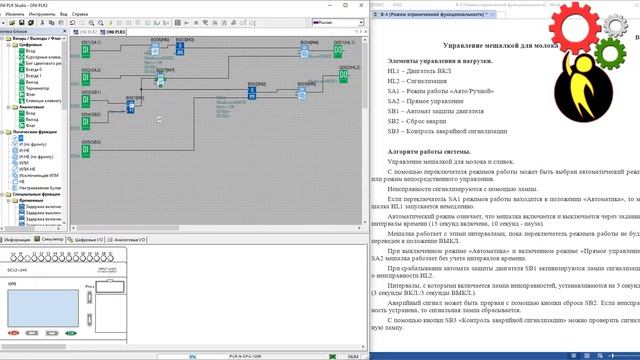Screen dimensions: 640x360
Task: Open the Инструменты menu
Action: click(x=42, y=14)
